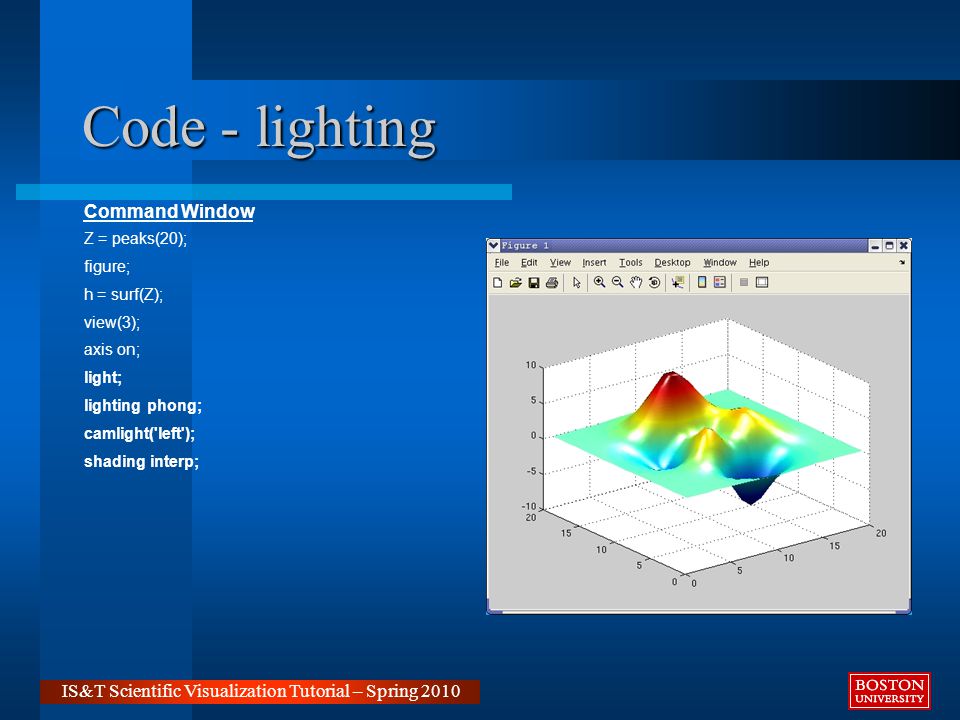Click the 'view(3);' code line

(x=112, y=322)
